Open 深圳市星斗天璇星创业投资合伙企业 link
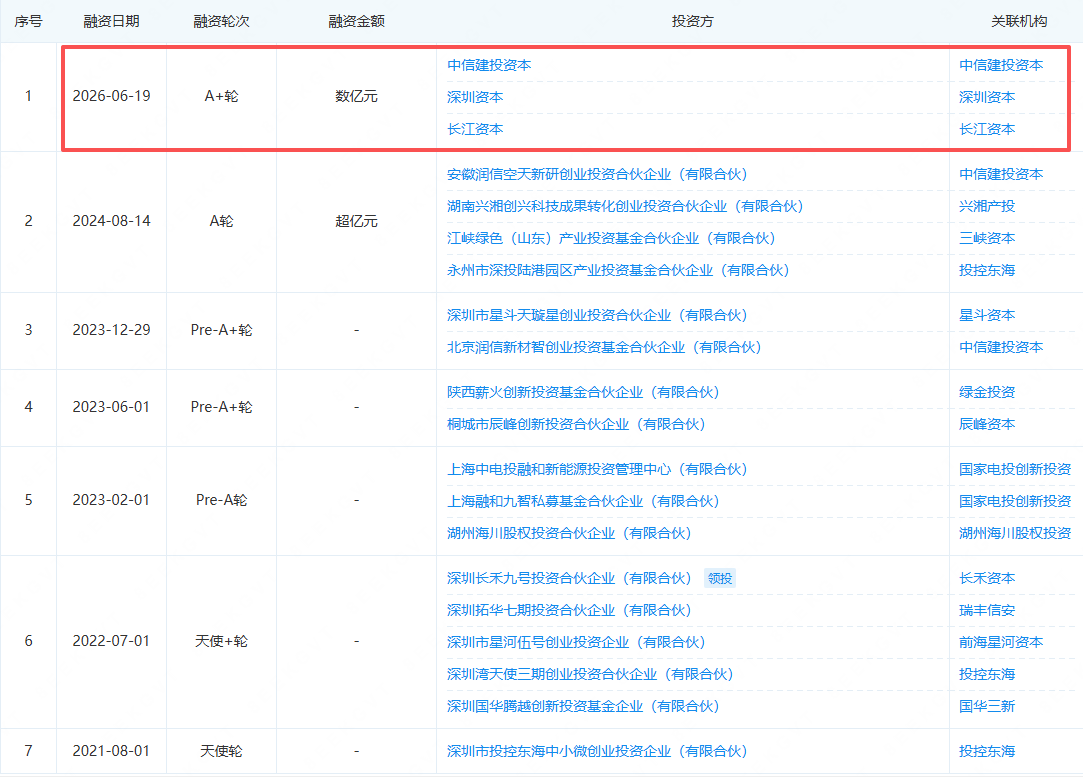Image resolution: width=1083 pixels, height=782 pixels. pyautogui.click(x=597, y=316)
